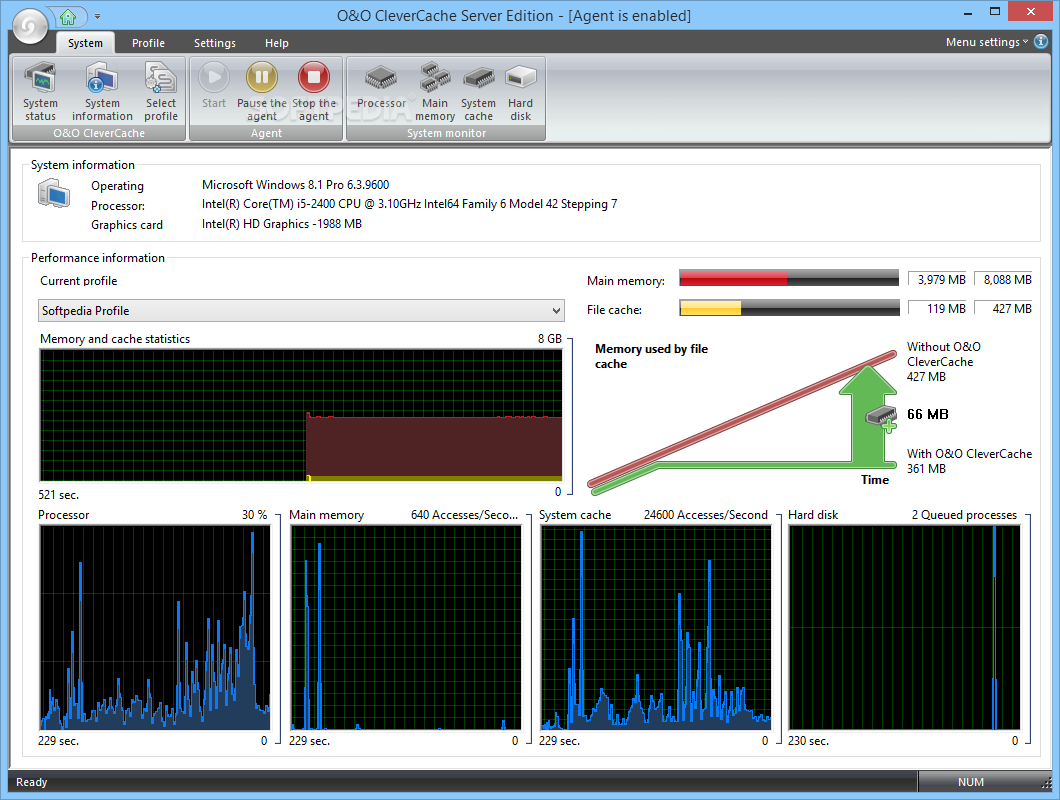Click the Intel HD Graphics card text
The image size is (1060, 800).
281,223
